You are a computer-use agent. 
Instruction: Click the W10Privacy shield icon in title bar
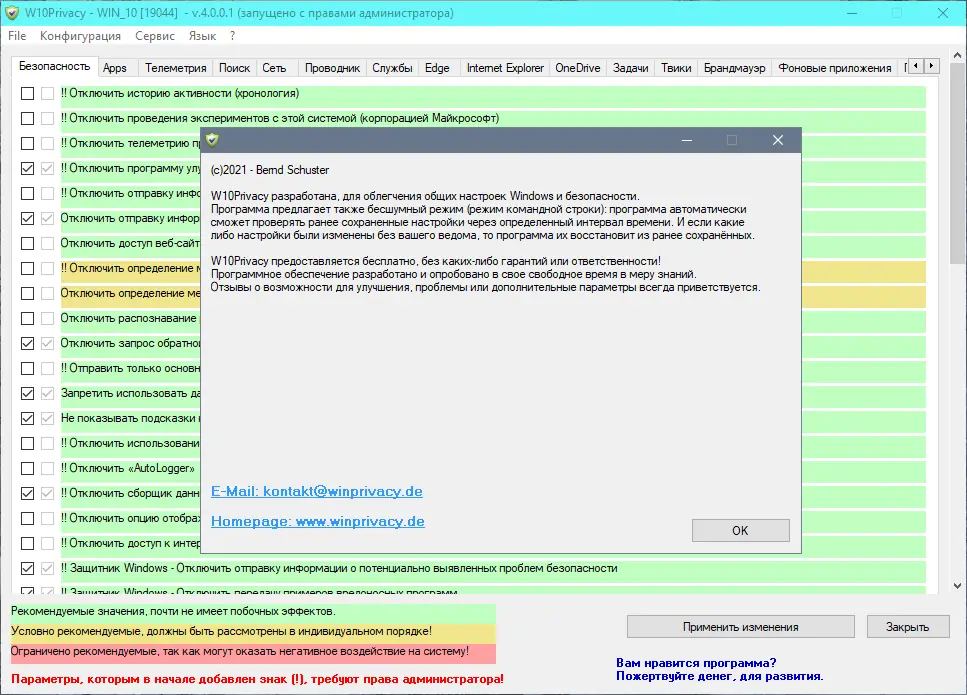(x=12, y=13)
